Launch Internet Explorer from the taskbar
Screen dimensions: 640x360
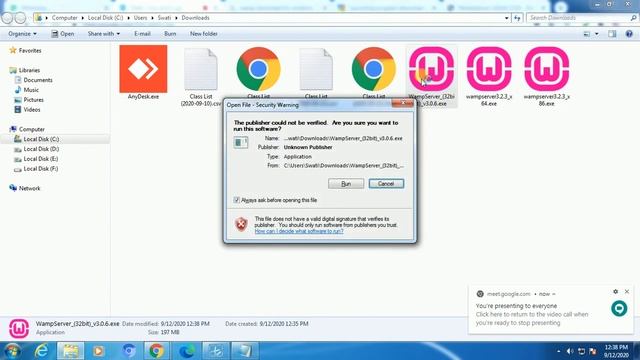tap(41, 351)
